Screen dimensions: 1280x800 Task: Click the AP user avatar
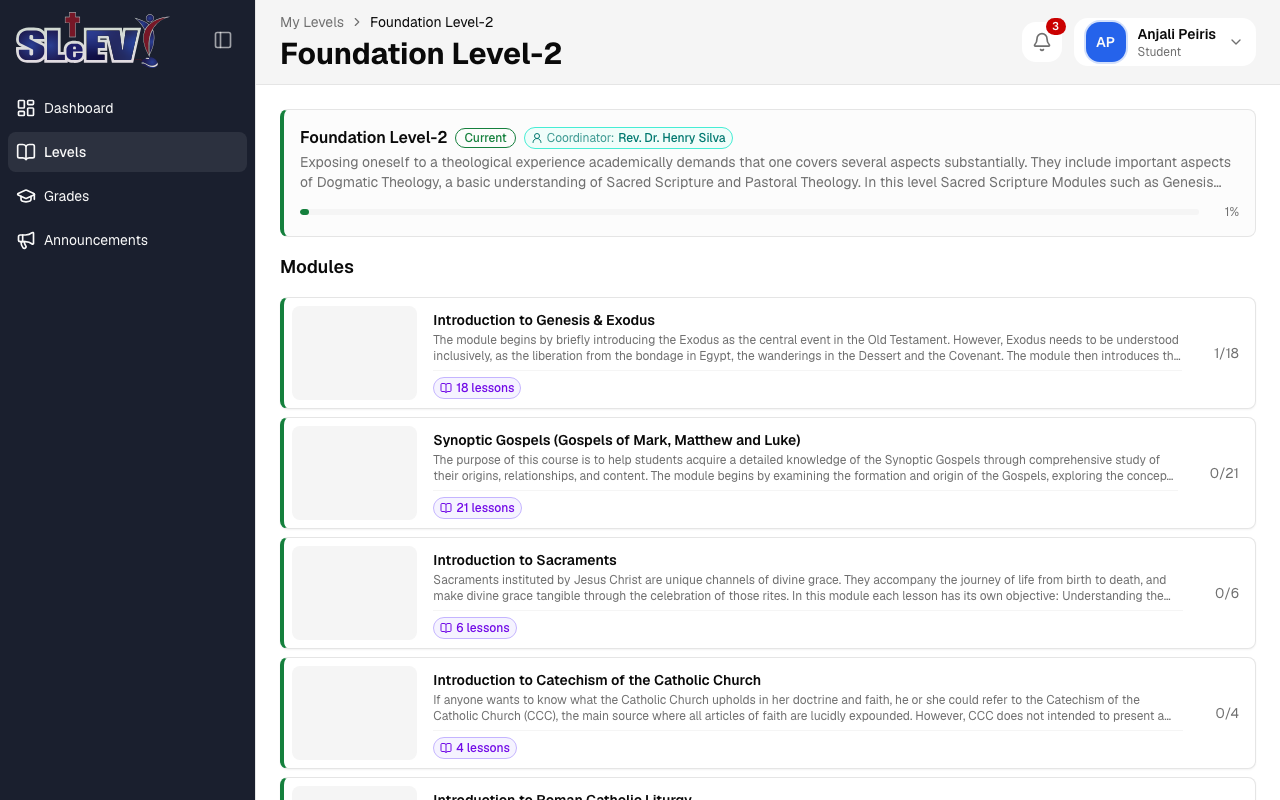[1105, 42]
